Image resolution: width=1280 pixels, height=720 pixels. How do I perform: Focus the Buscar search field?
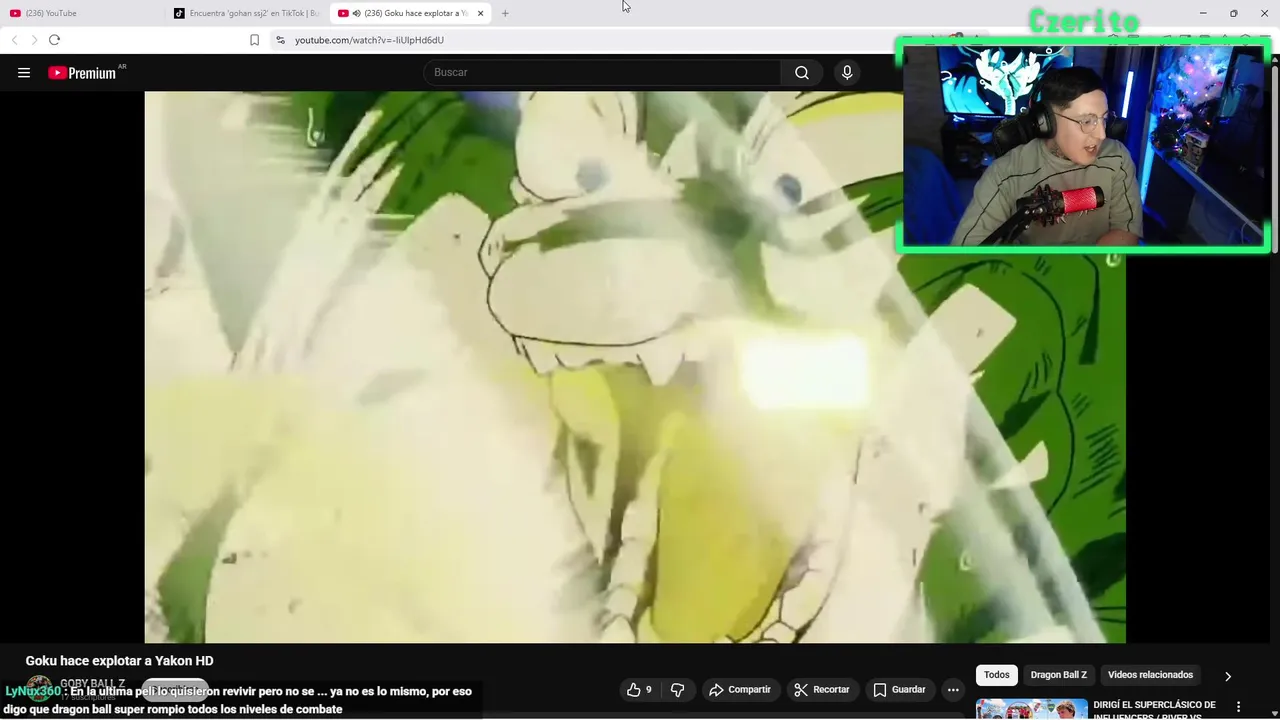pos(602,73)
